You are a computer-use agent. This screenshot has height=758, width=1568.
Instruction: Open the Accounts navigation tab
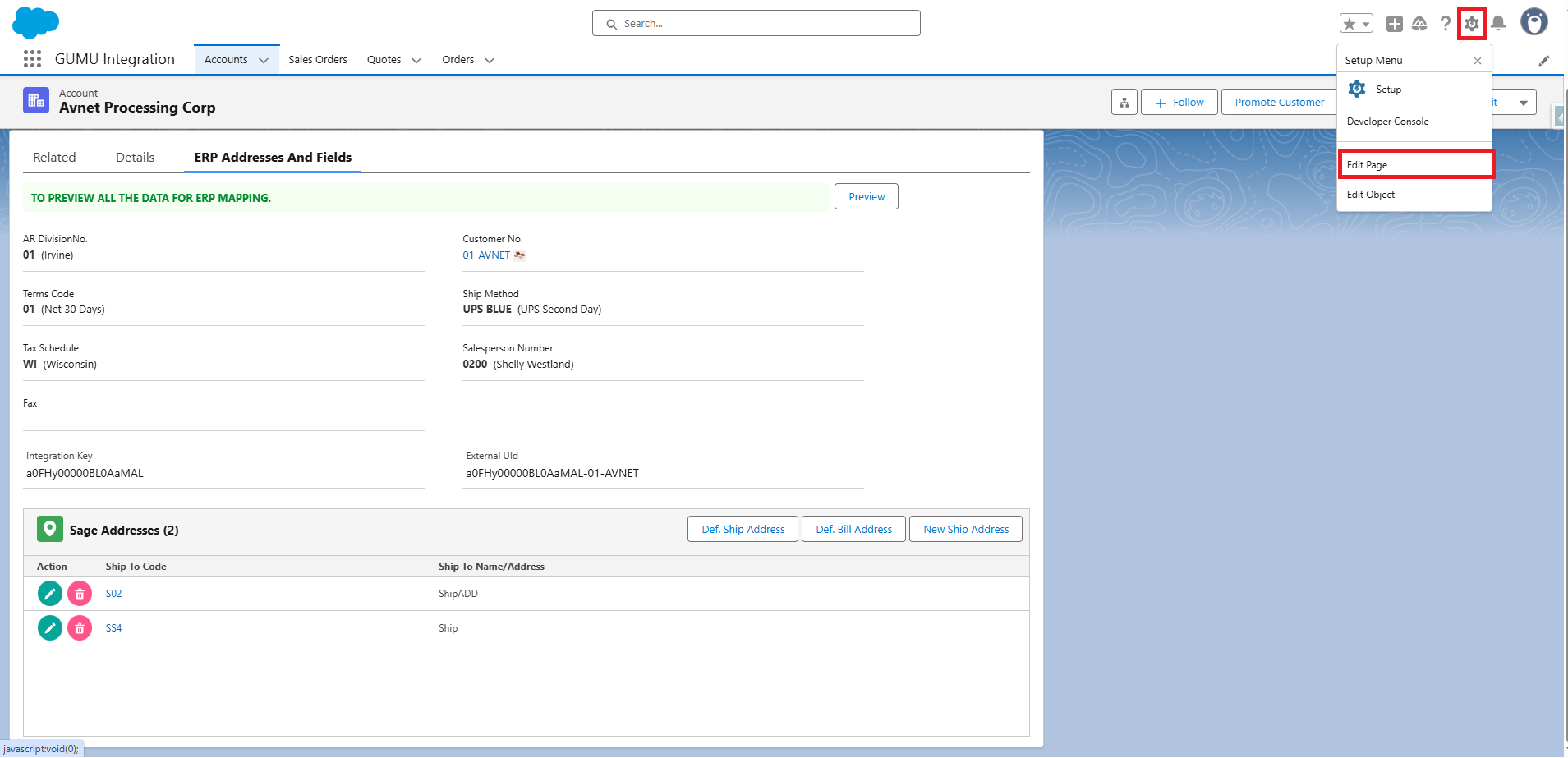[226, 60]
